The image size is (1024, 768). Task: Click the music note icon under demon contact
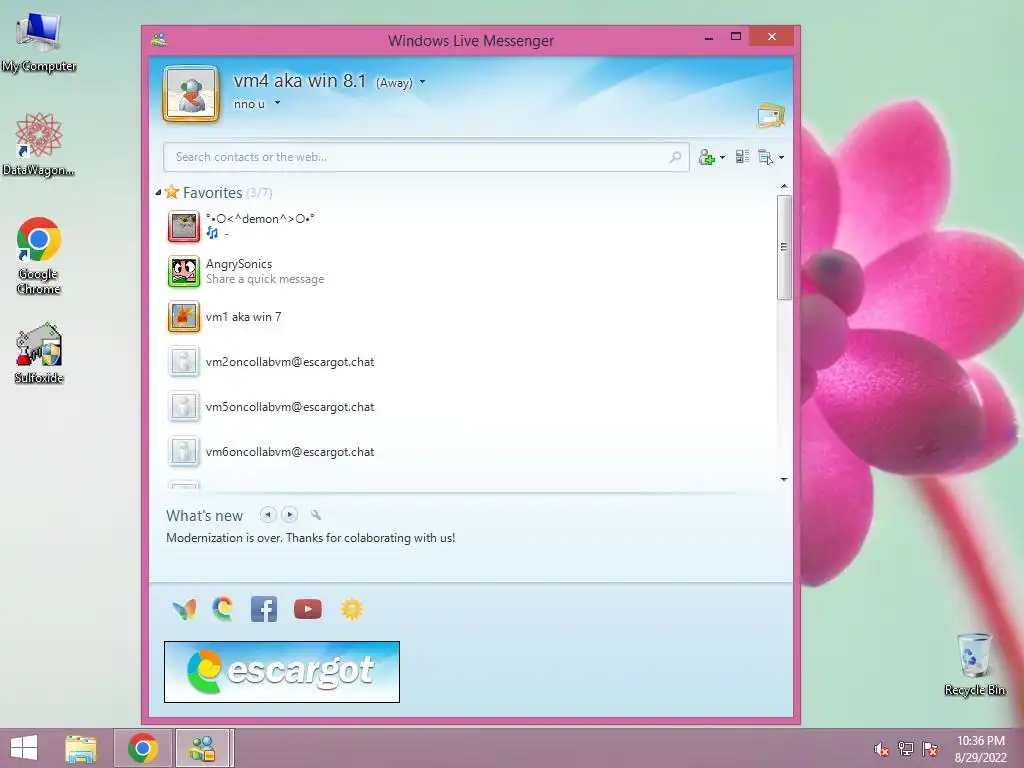click(212, 232)
